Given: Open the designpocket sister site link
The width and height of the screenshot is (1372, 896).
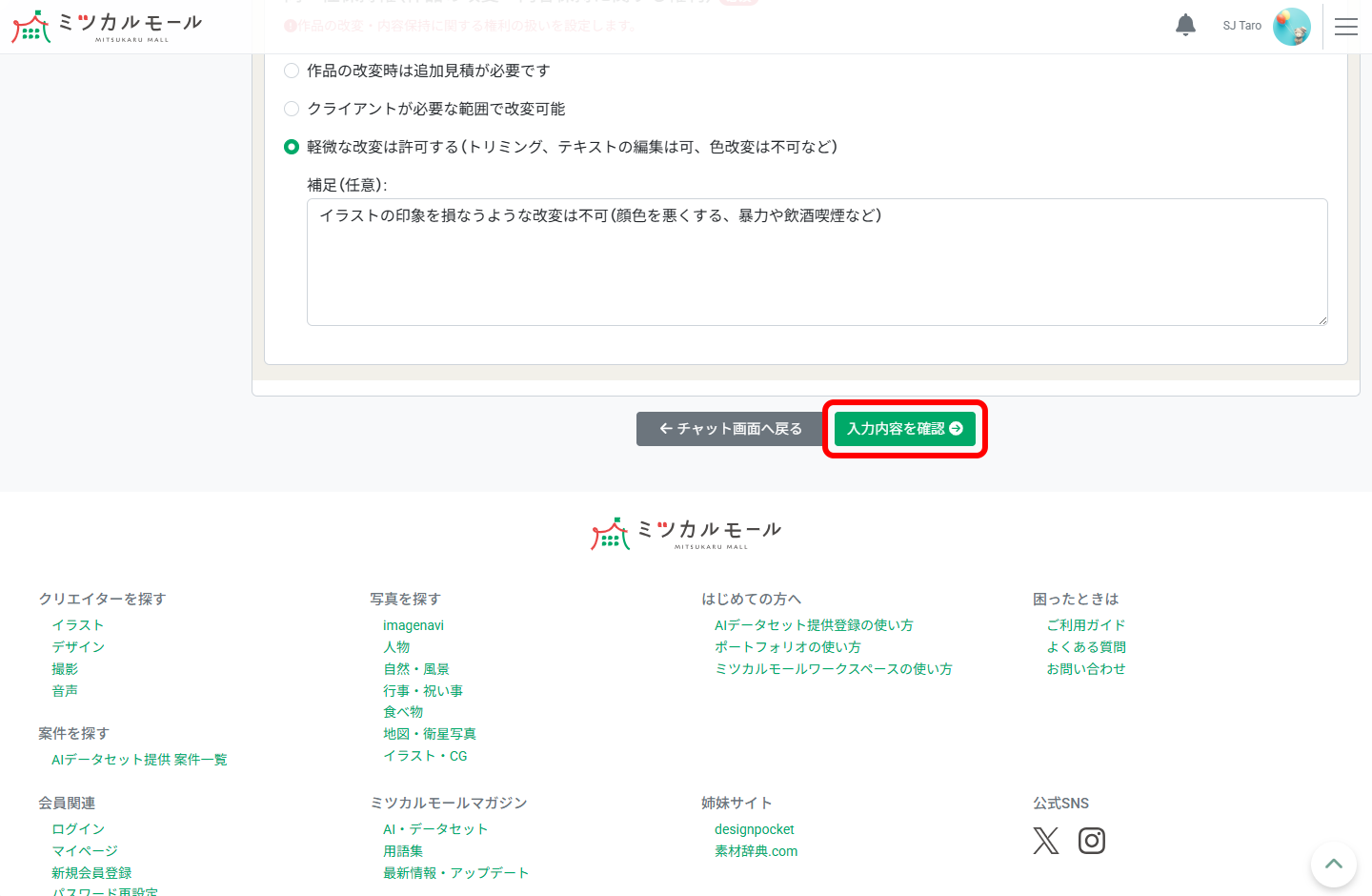Looking at the screenshot, I should 754,829.
